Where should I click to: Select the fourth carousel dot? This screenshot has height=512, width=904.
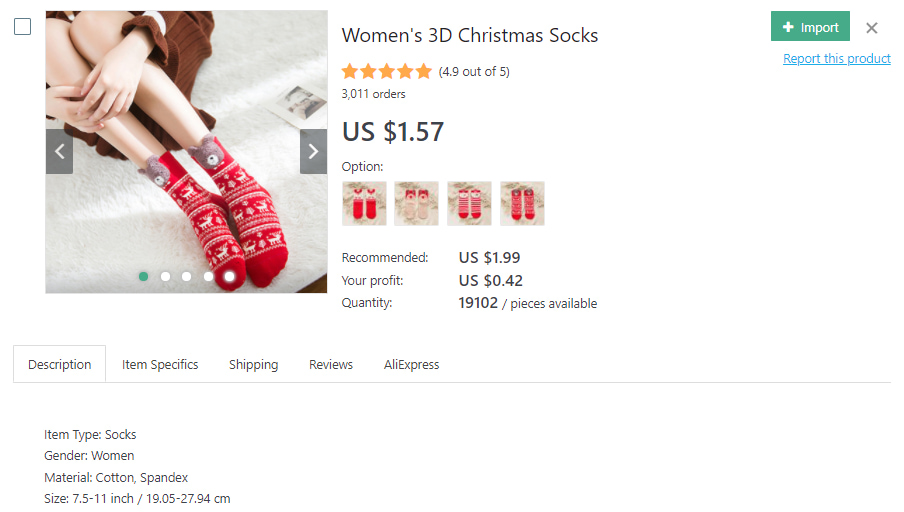(x=208, y=276)
